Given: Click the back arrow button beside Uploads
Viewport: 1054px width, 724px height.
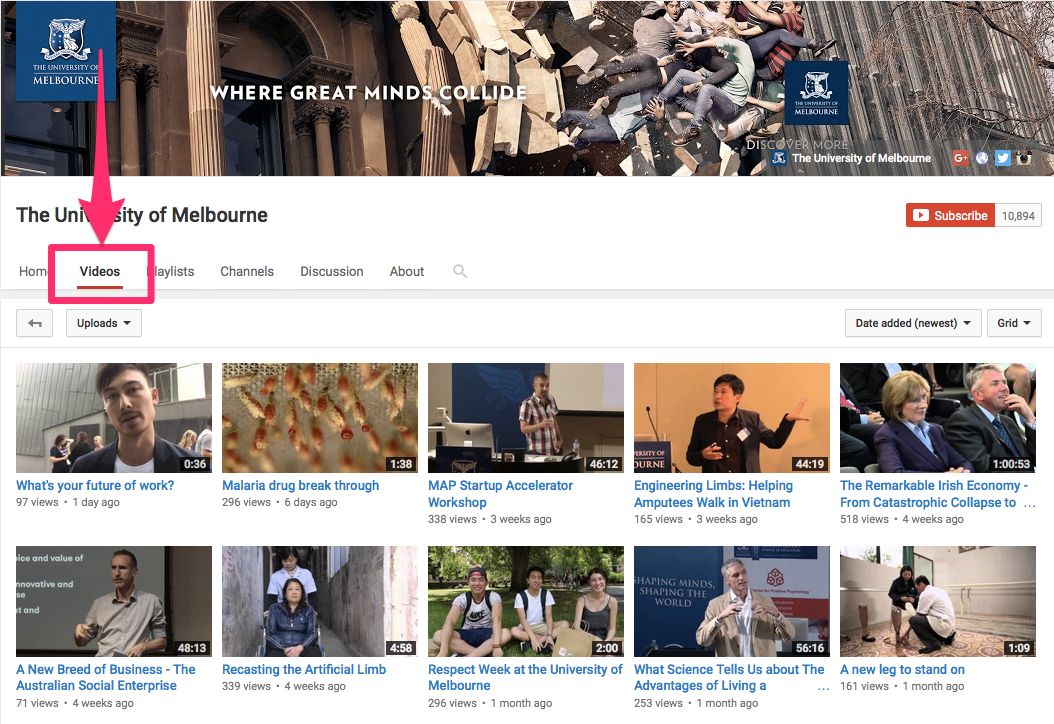Looking at the screenshot, I should click(35, 323).
